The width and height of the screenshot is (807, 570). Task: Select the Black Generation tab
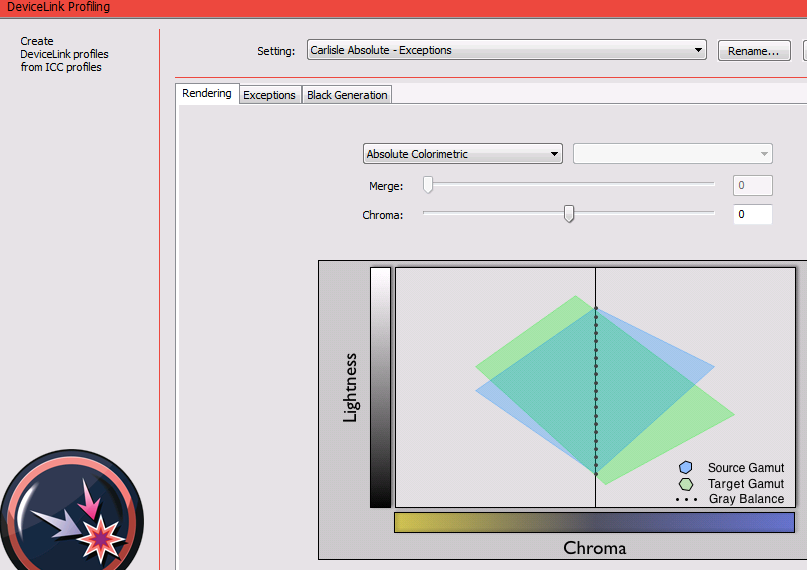347,95
